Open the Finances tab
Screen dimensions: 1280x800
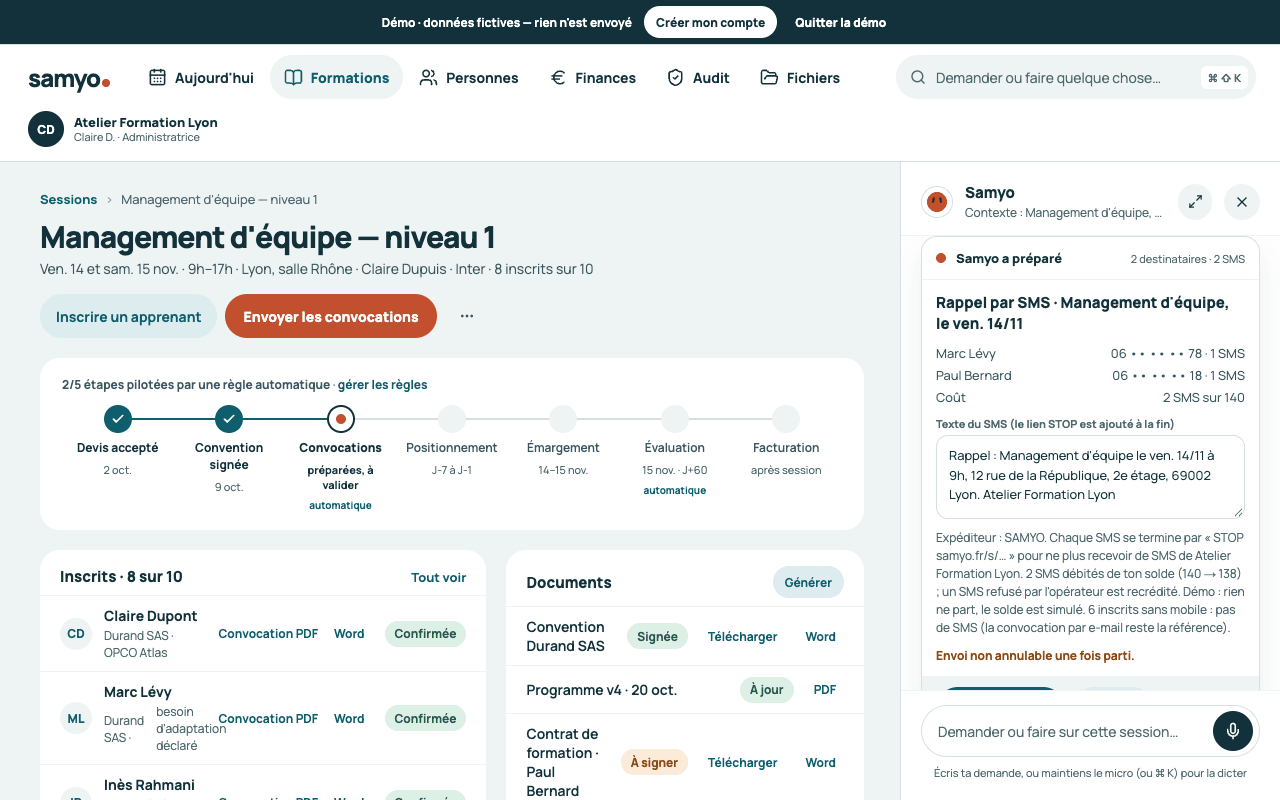pos(593,77)
